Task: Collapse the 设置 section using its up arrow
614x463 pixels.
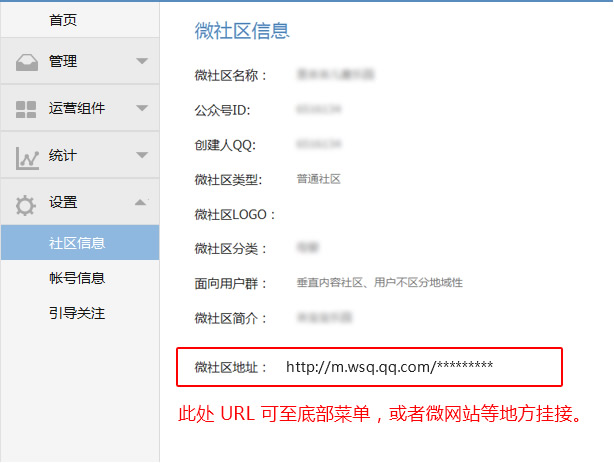Action: click(141, 202)
